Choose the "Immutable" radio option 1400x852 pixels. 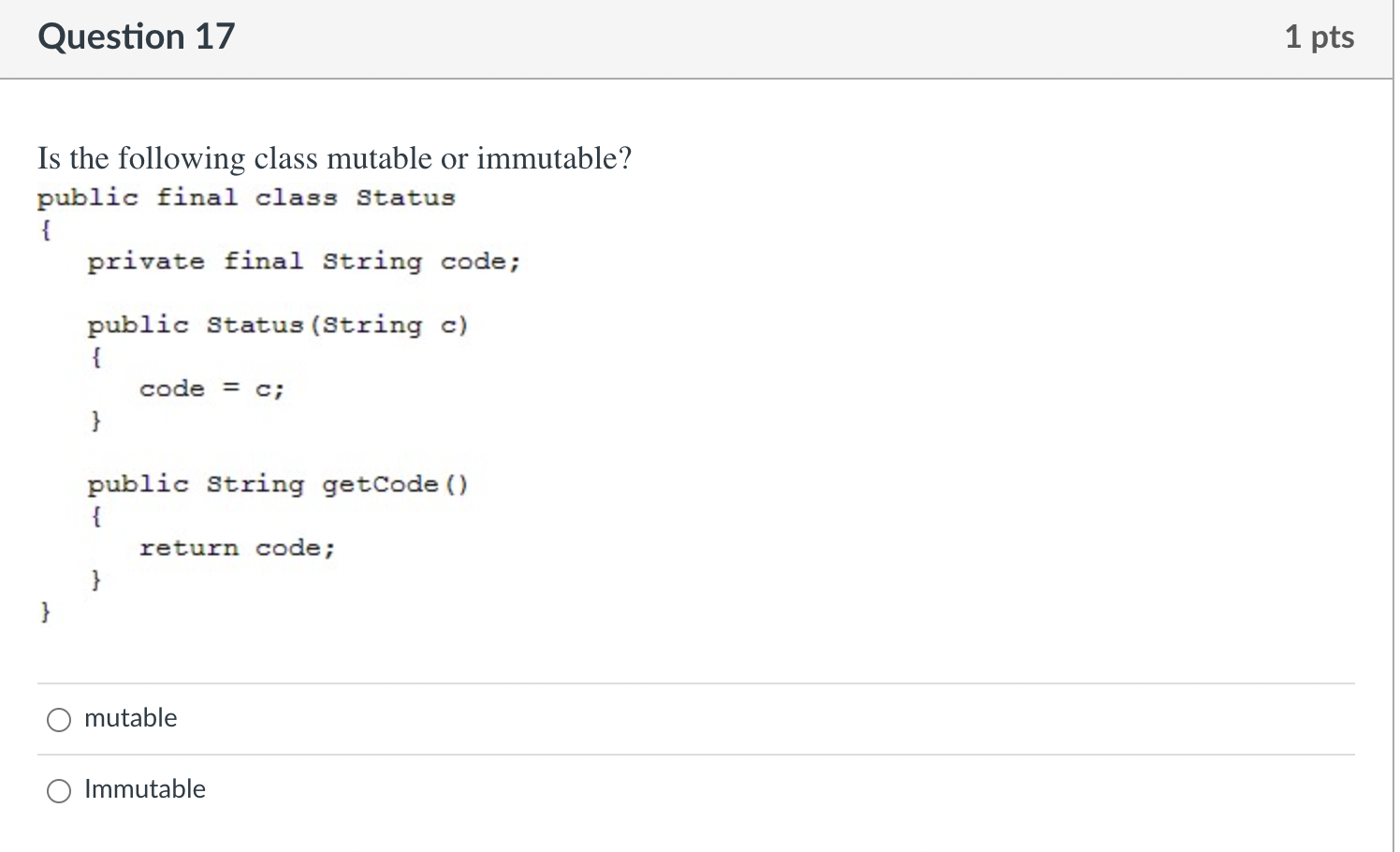(59, 791)
